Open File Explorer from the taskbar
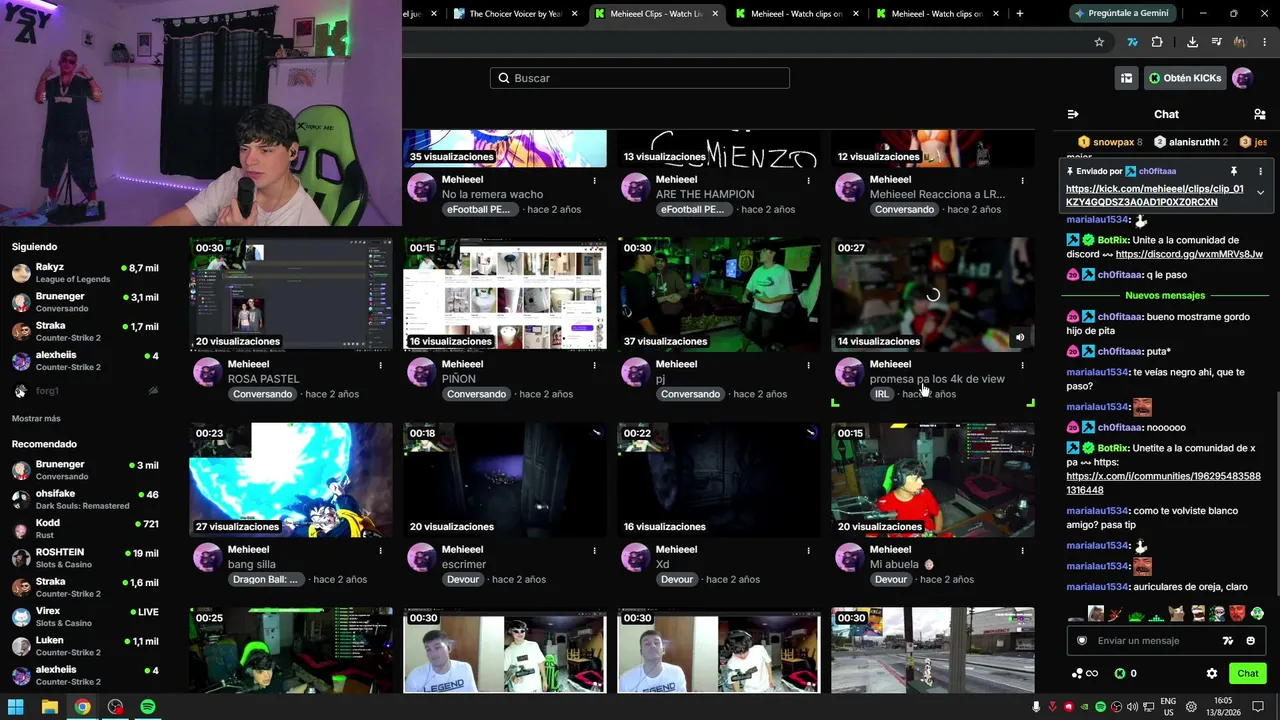Screen dimensions: 1280x720 pos(49,707)
